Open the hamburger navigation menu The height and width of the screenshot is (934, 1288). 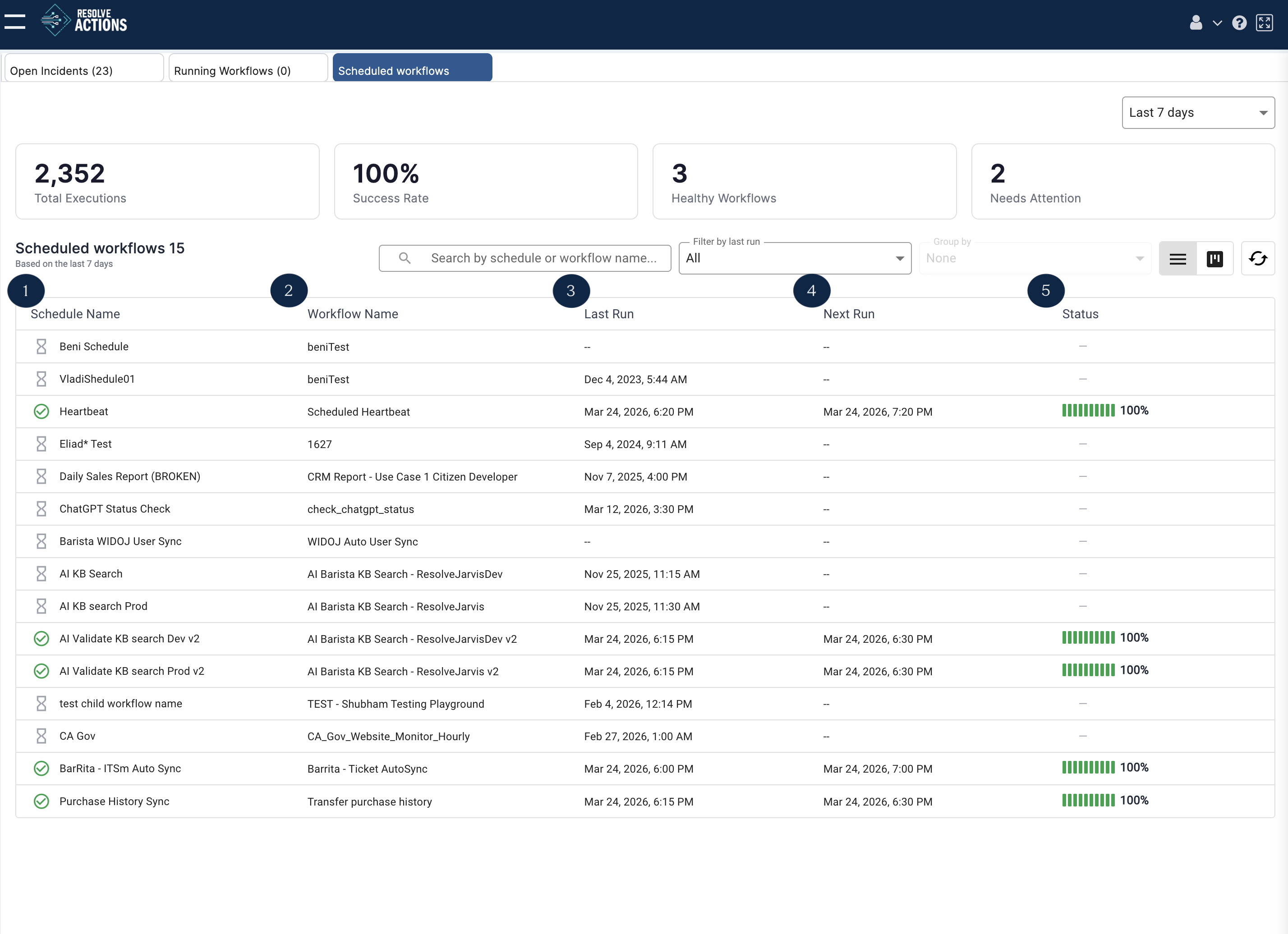click(15, 22)
